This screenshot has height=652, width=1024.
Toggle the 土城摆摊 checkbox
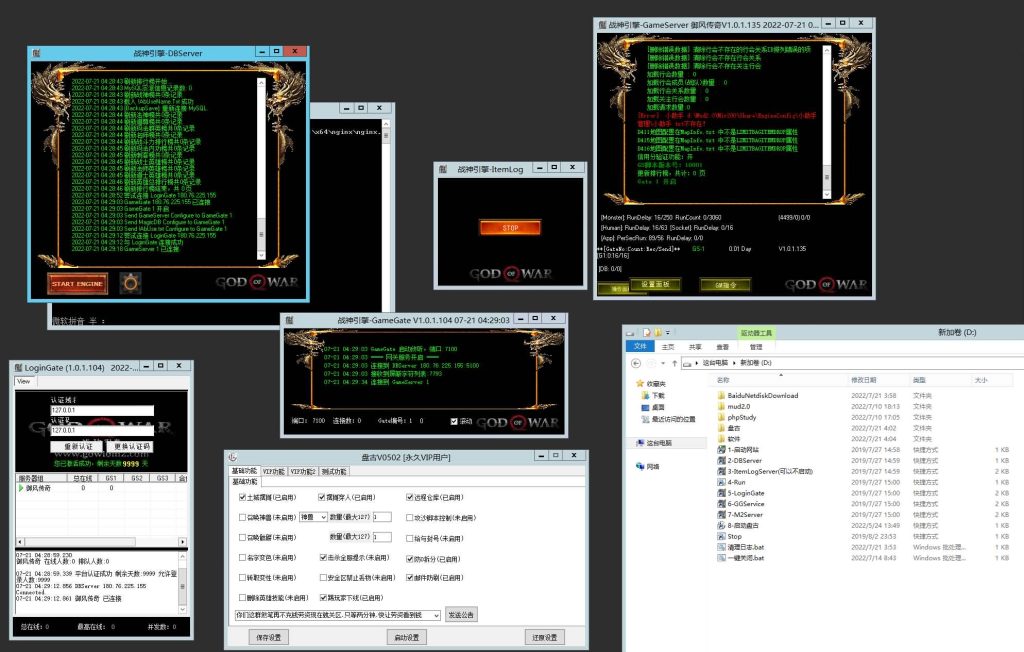coord(243,497)
